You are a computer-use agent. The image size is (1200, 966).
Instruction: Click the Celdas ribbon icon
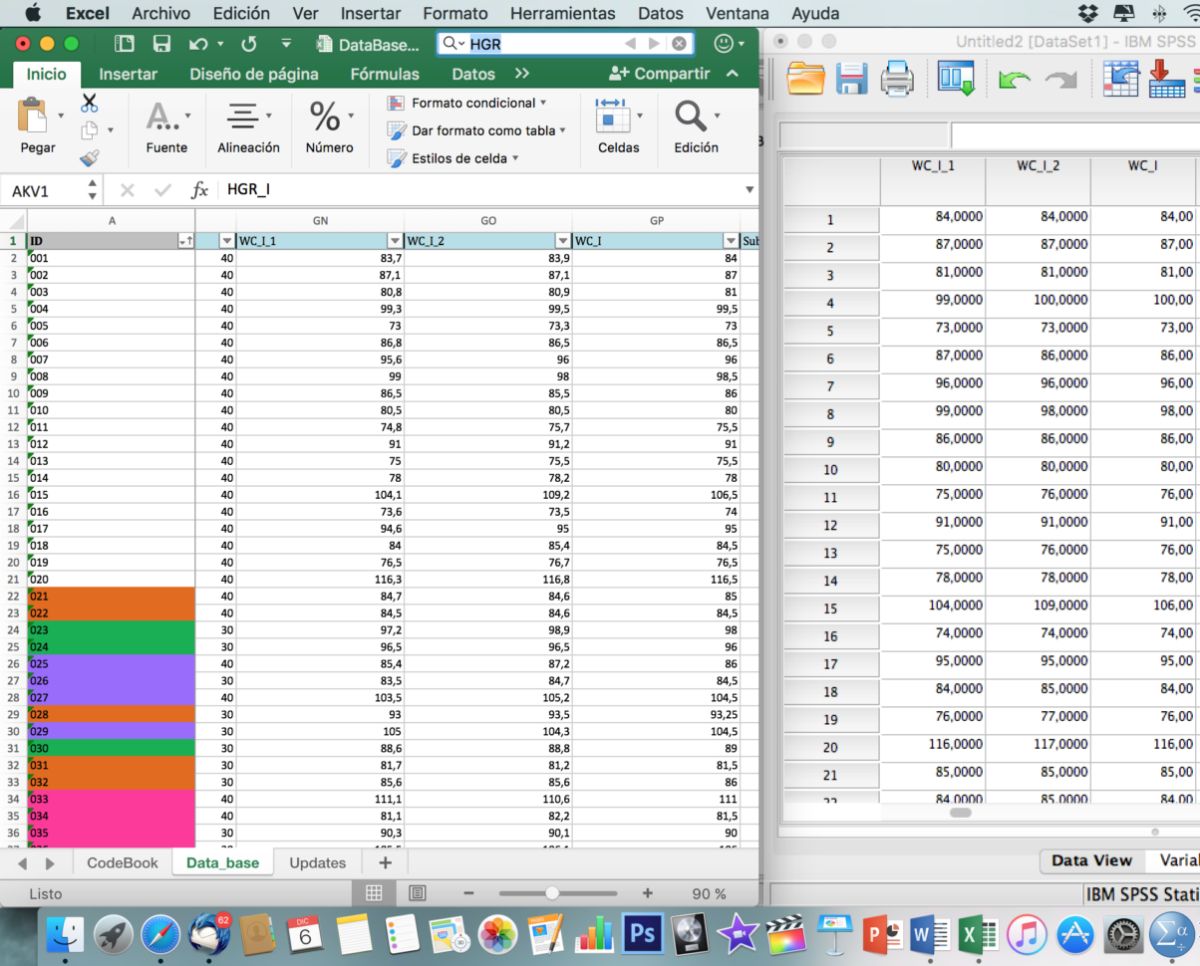[617, 120]
